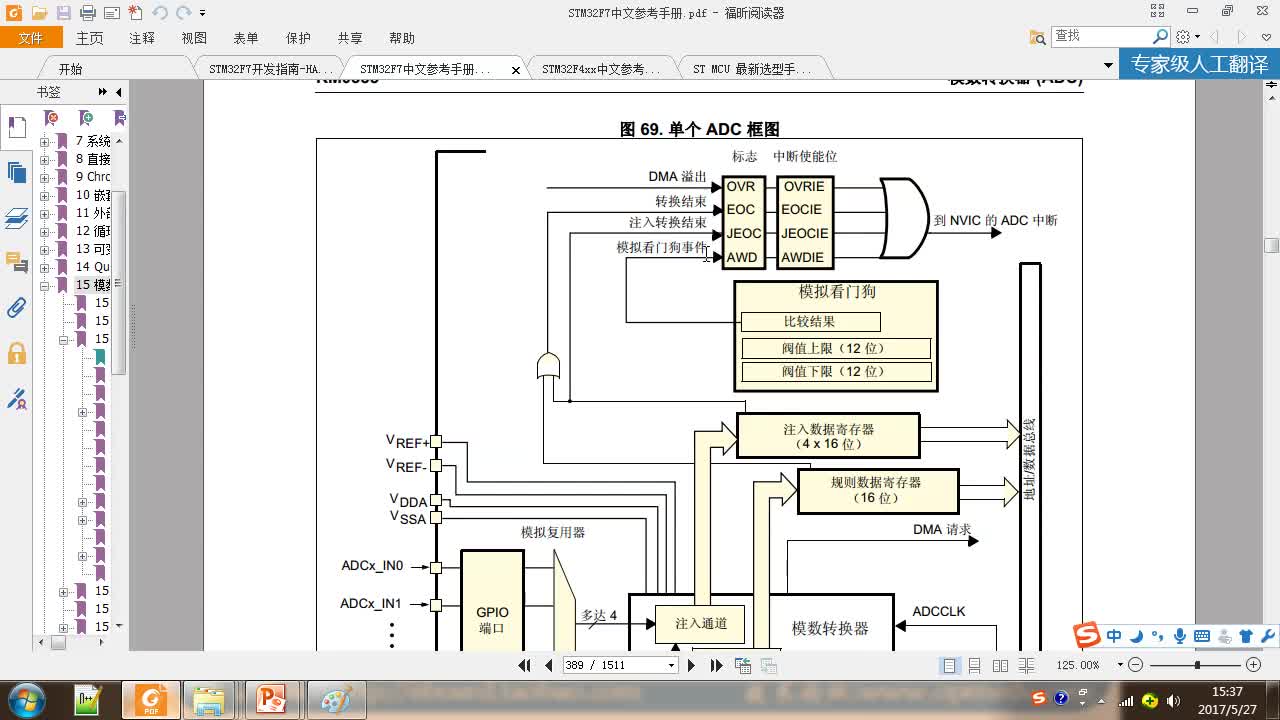
Task: Open the 表单 ribbon tab
Action: pyautogui.click(x=246, y=38)
